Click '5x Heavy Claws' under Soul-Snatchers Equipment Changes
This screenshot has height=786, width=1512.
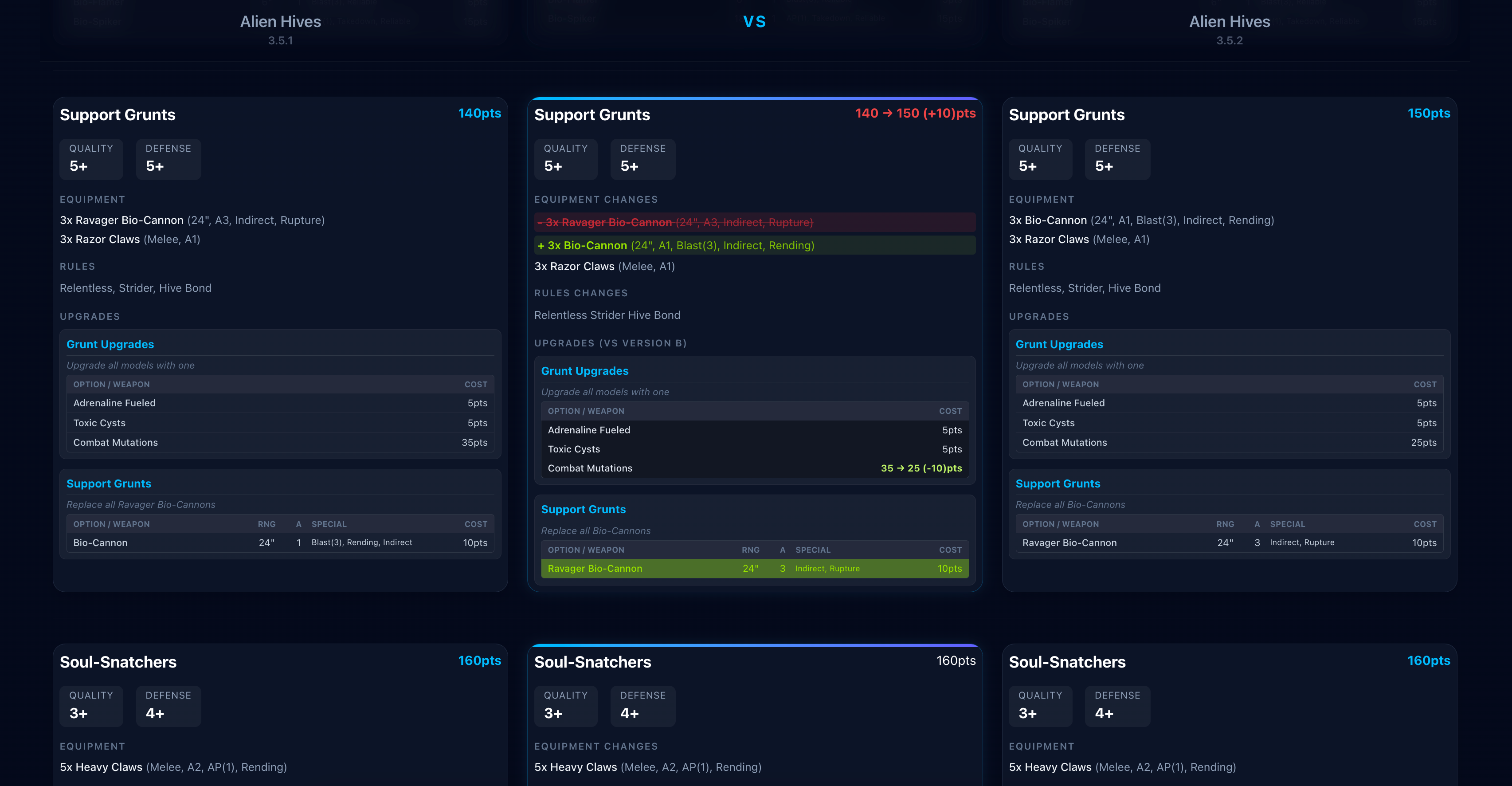tap(647, 767)
